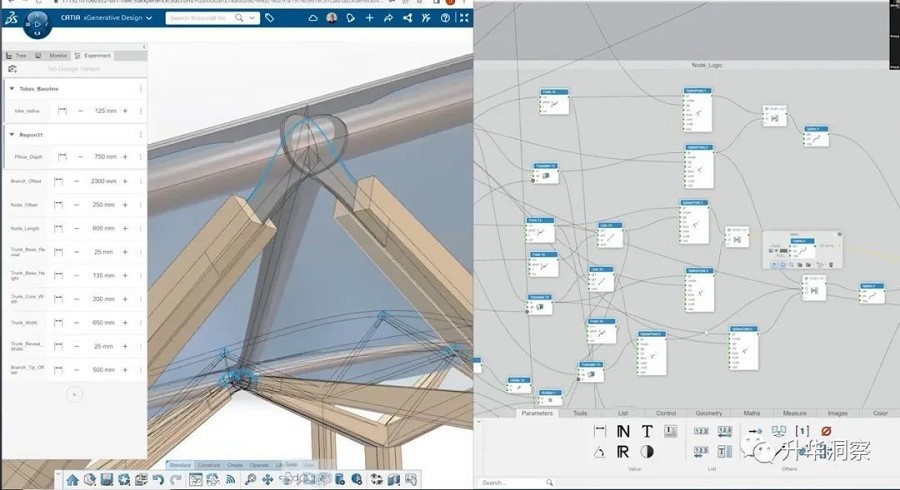
Task: Collapse the Tubes_Baseline section
Action: click(x=12, y=89)
